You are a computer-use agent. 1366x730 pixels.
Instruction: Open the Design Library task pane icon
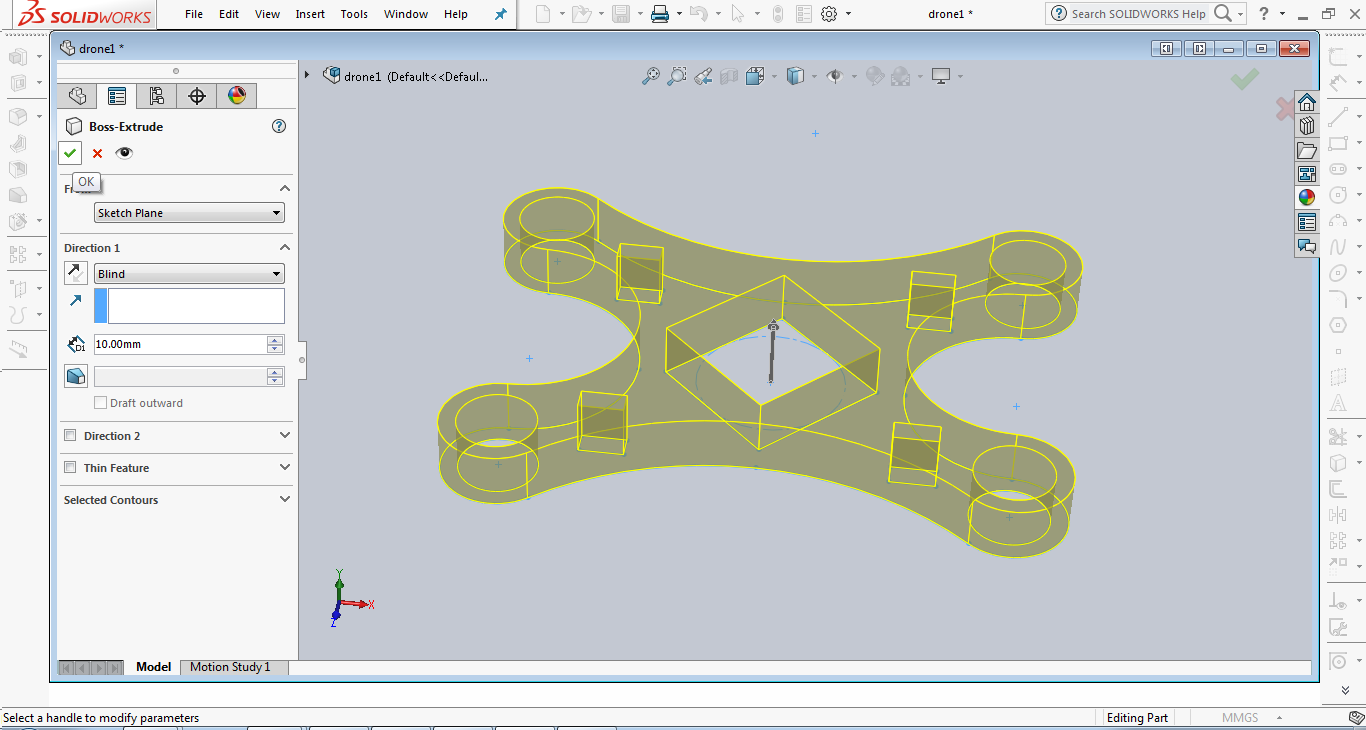1307,126
